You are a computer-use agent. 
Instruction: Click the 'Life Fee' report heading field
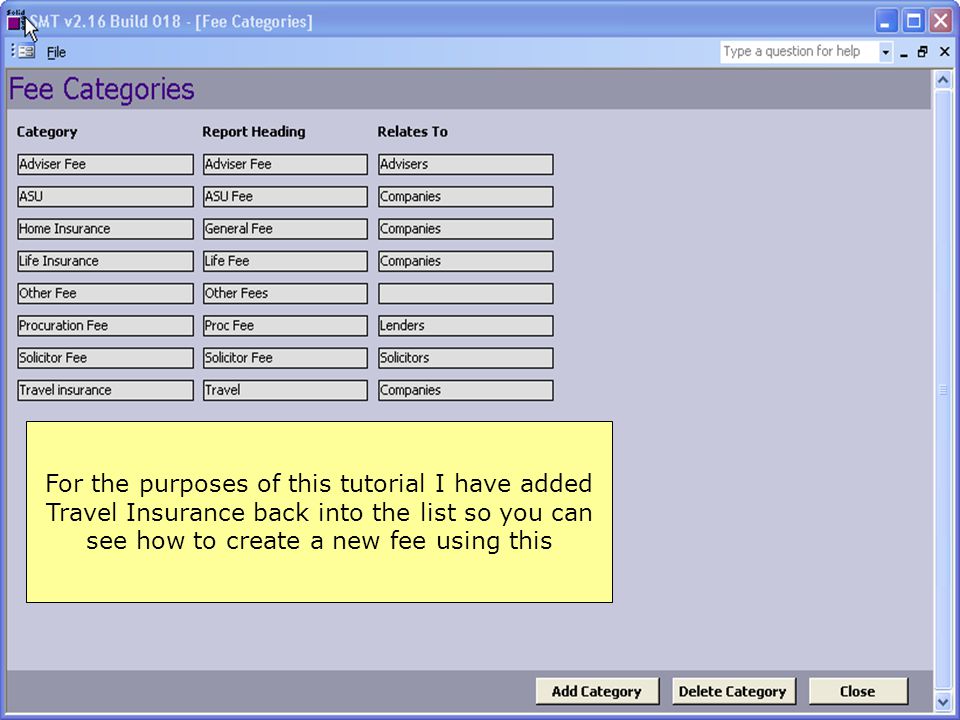[285, 261]
